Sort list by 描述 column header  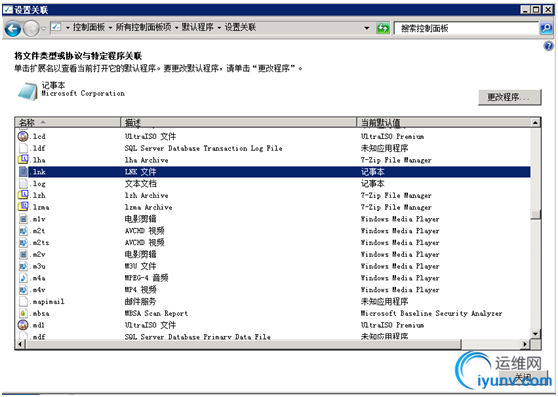pyautogui.click(x=238, y=123)
